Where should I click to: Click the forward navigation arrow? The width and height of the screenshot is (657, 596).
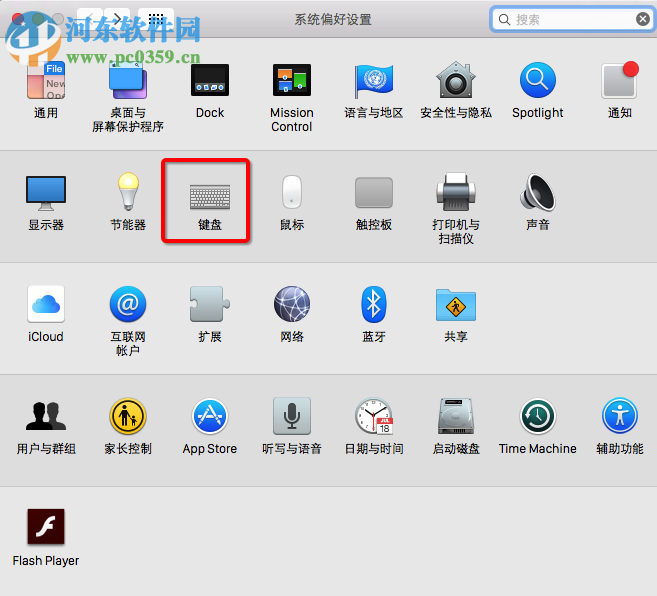117,18
